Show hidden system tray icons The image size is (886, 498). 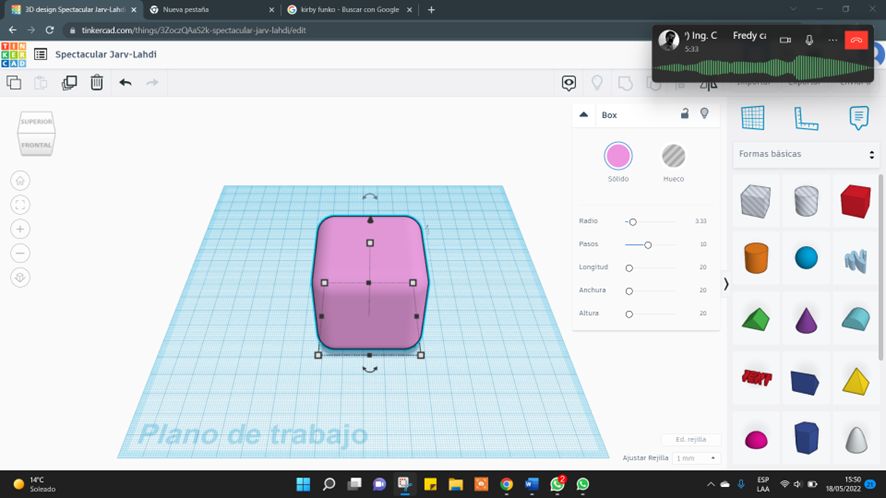pos(710,484)
